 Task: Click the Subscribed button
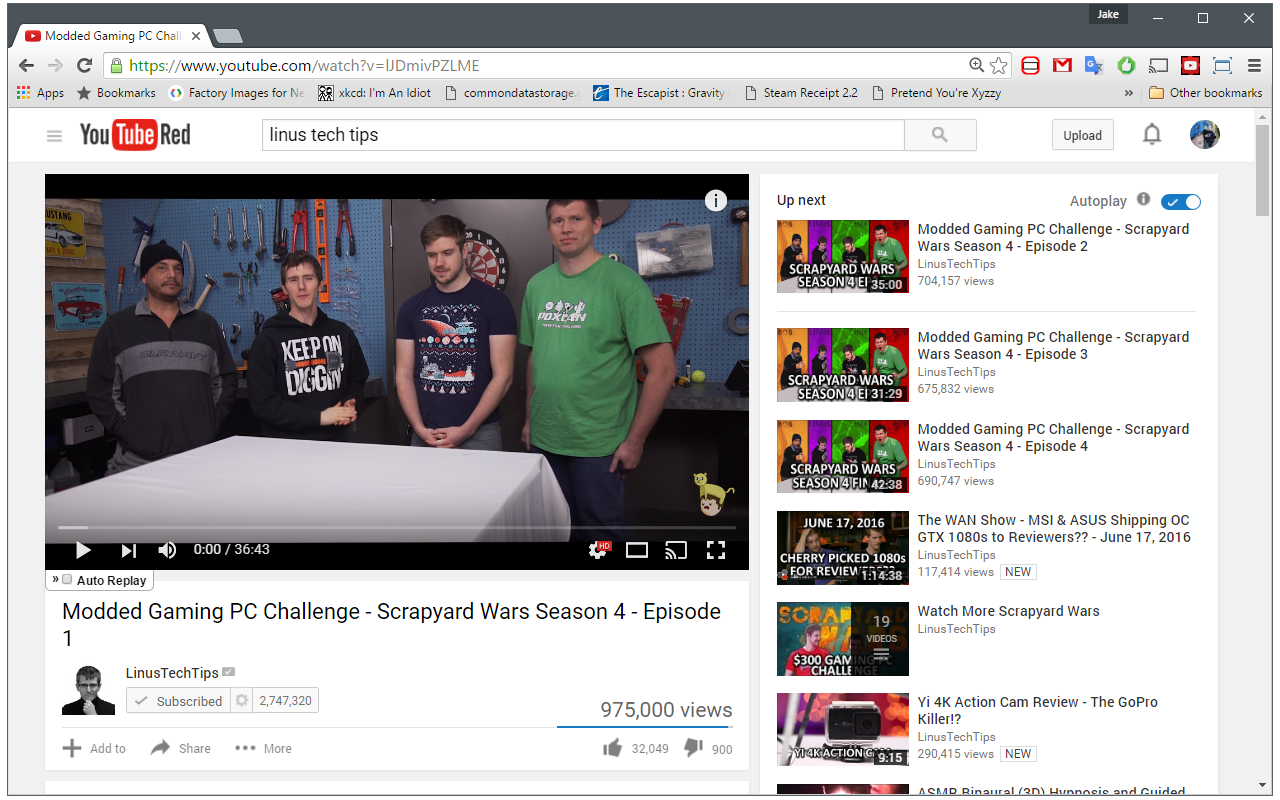click(x=178, y=701)
